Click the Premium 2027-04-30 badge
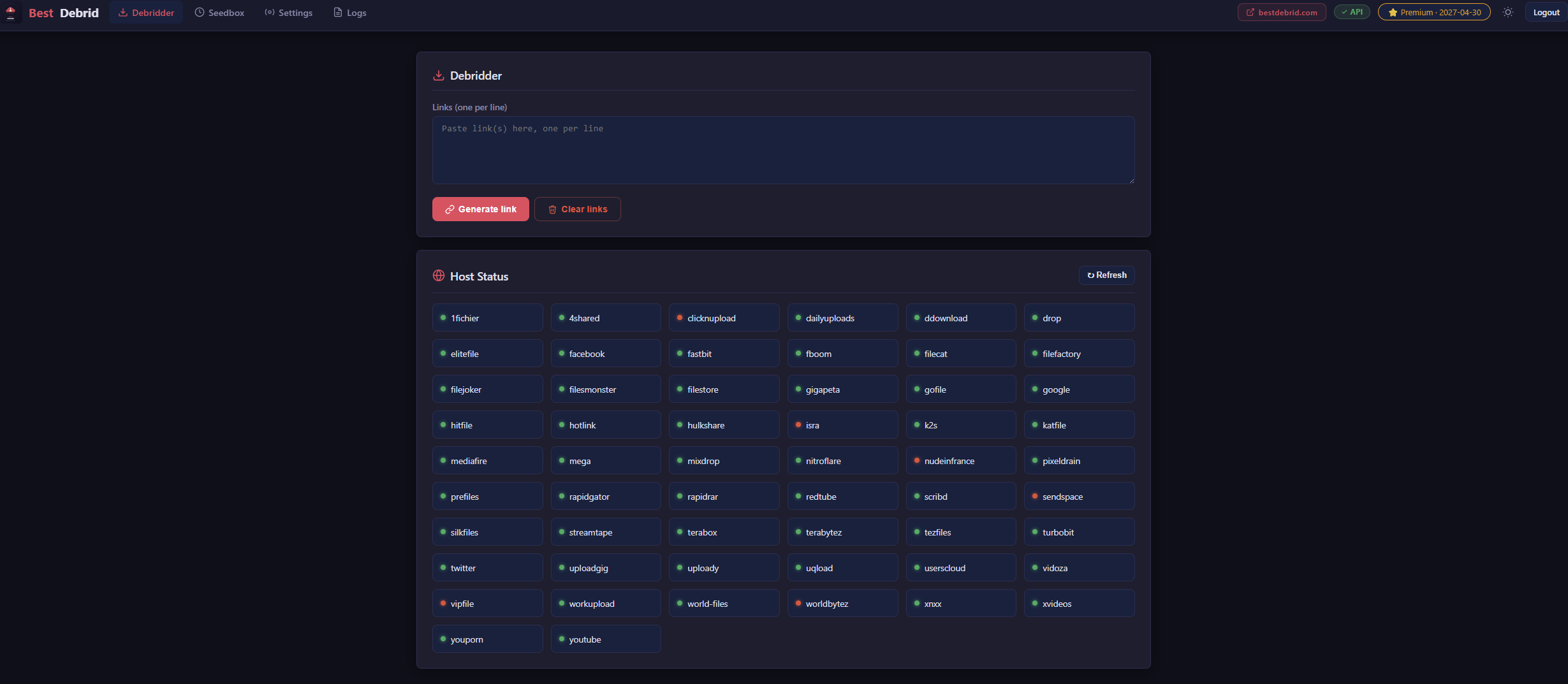 pos(1434,13)
